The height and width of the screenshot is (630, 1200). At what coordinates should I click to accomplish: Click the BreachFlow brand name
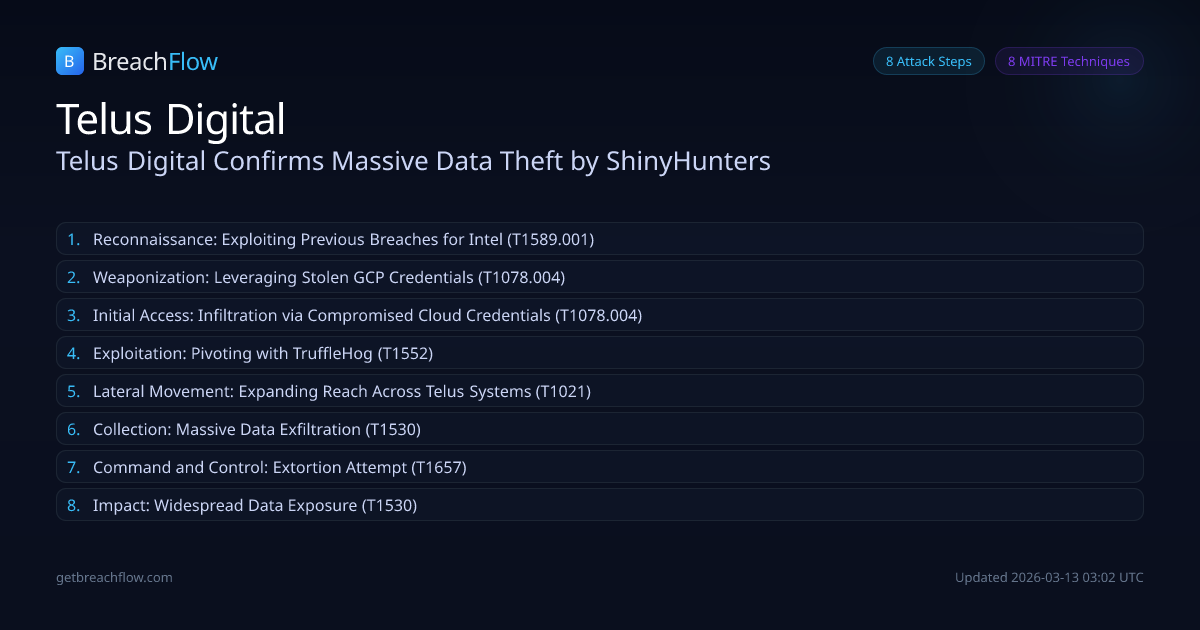pos(155,62)
